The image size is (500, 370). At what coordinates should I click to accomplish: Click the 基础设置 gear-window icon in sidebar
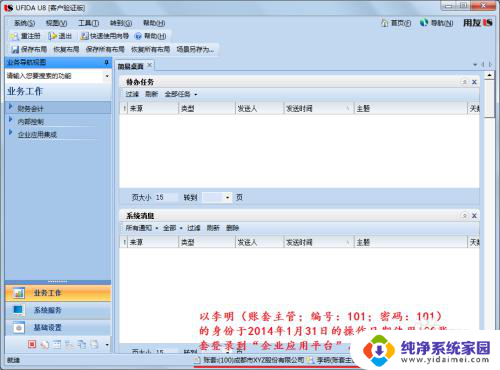[19, 328]
